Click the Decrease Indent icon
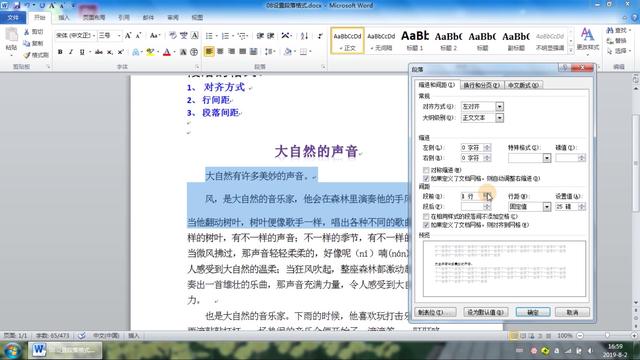Image resolution: width=640 pixels, height=360 pixels. [x=260, y=36]
